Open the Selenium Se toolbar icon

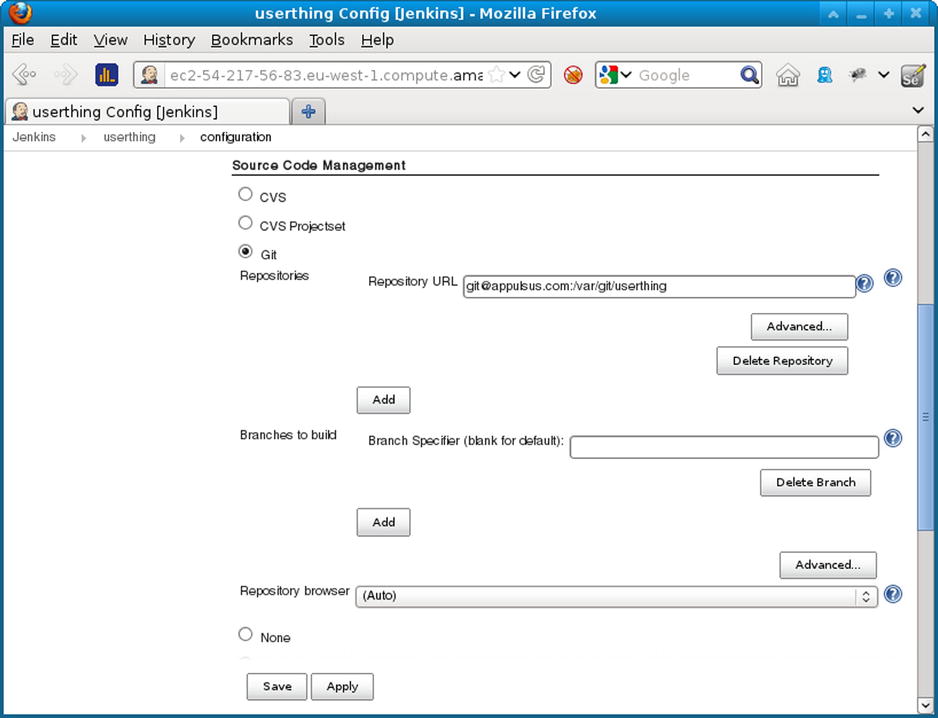coord(913,76)
